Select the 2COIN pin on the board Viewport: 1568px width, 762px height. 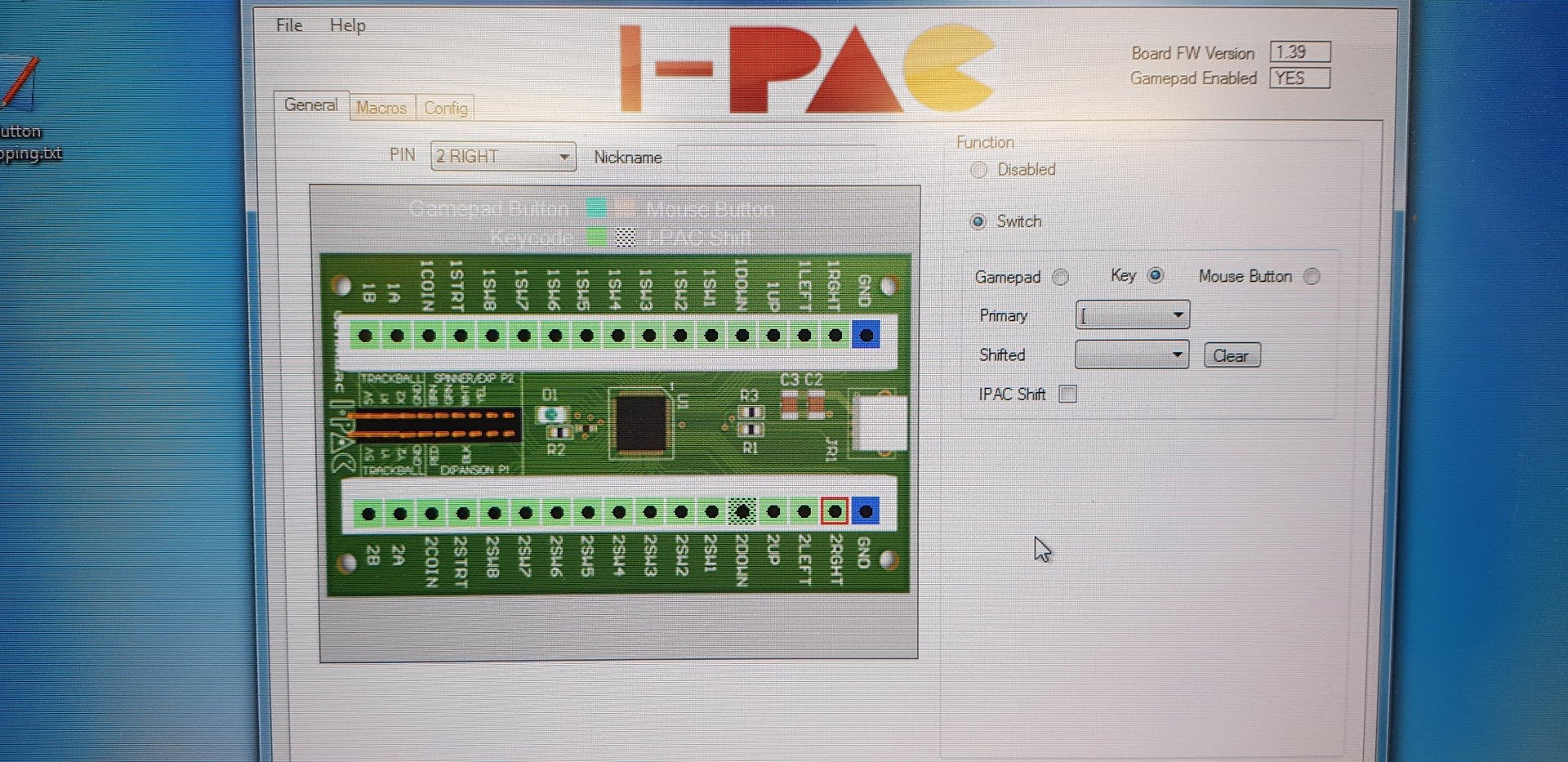tap(431, 513)
